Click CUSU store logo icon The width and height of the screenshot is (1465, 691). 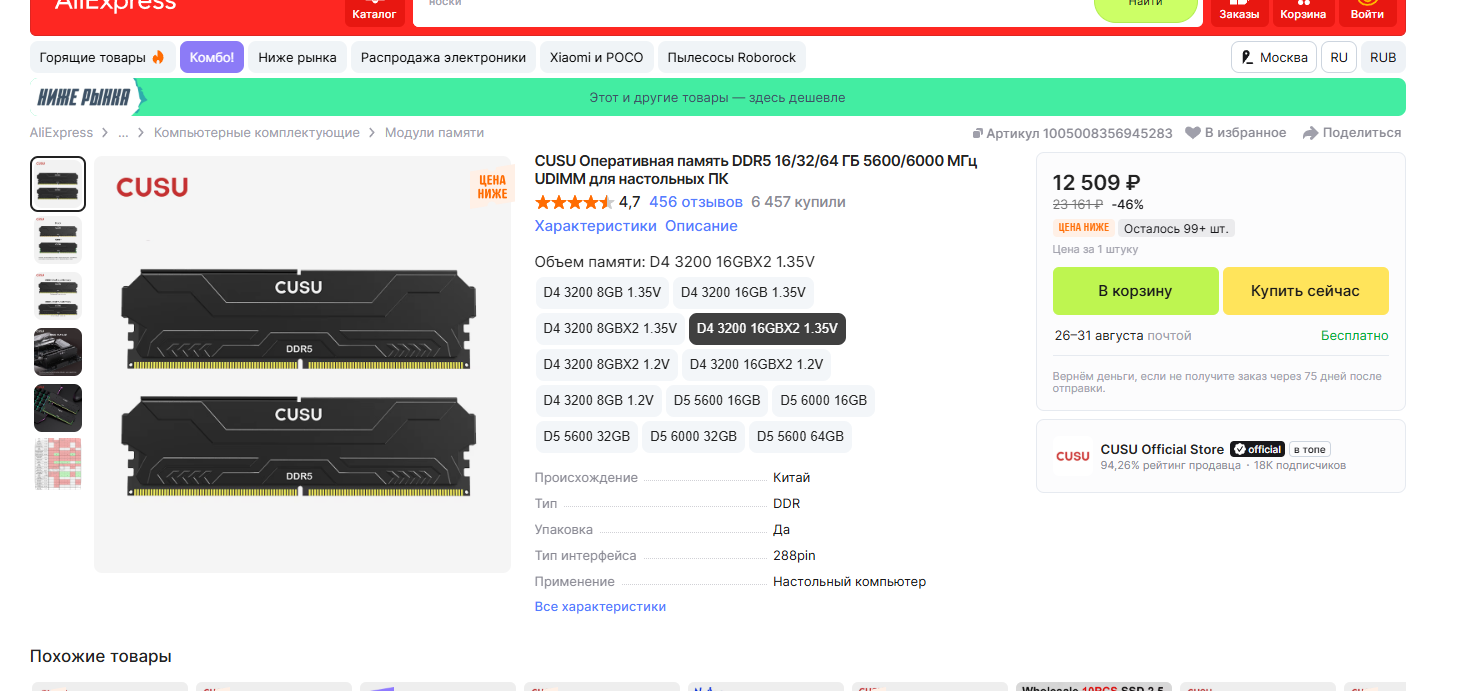tap(1073, 456)
